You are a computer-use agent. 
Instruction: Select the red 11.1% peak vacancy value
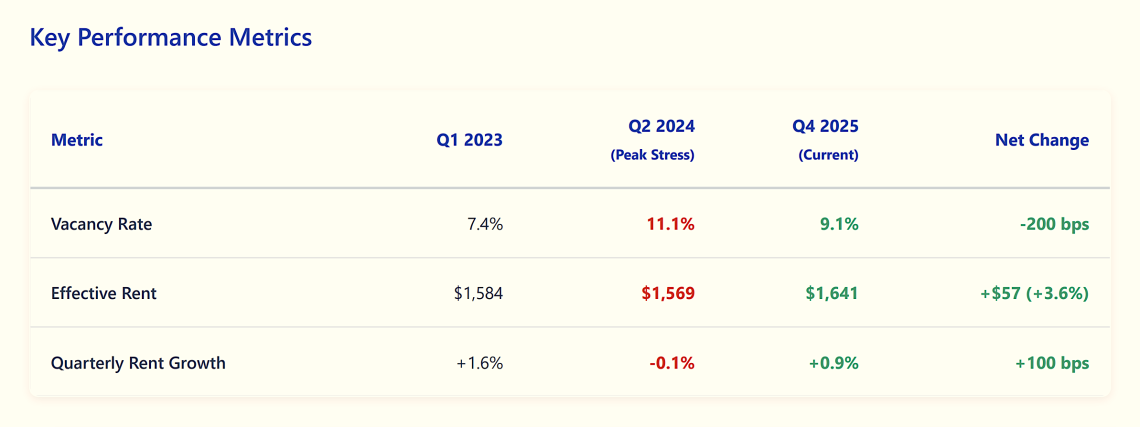(670, 224)
